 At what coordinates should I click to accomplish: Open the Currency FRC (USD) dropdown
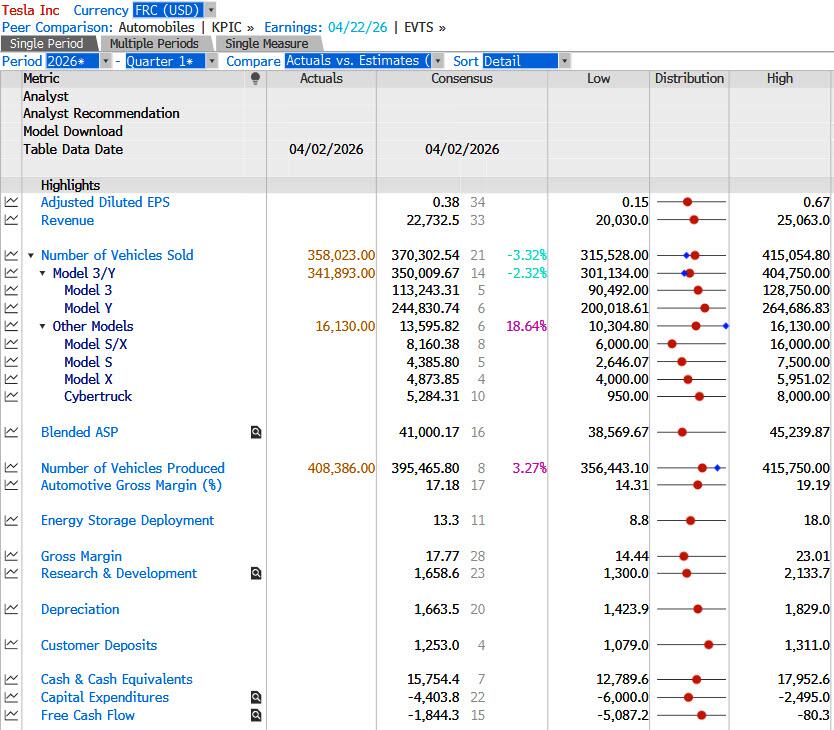211,10
